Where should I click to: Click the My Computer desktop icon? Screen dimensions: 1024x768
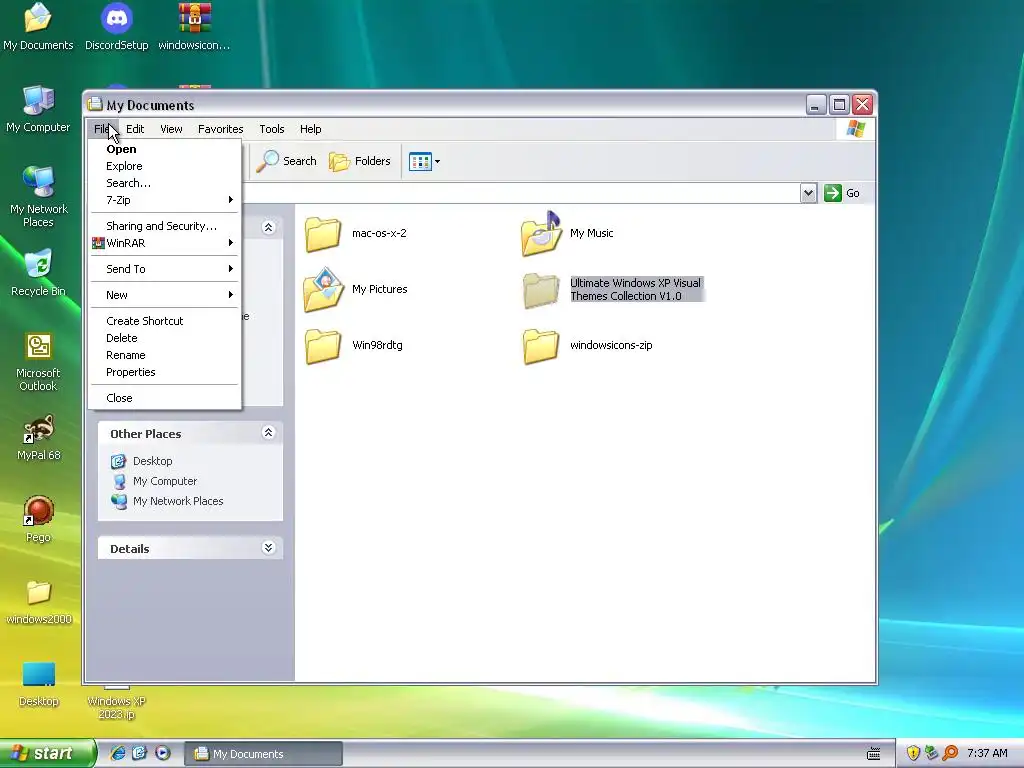[x=38, y=110]
